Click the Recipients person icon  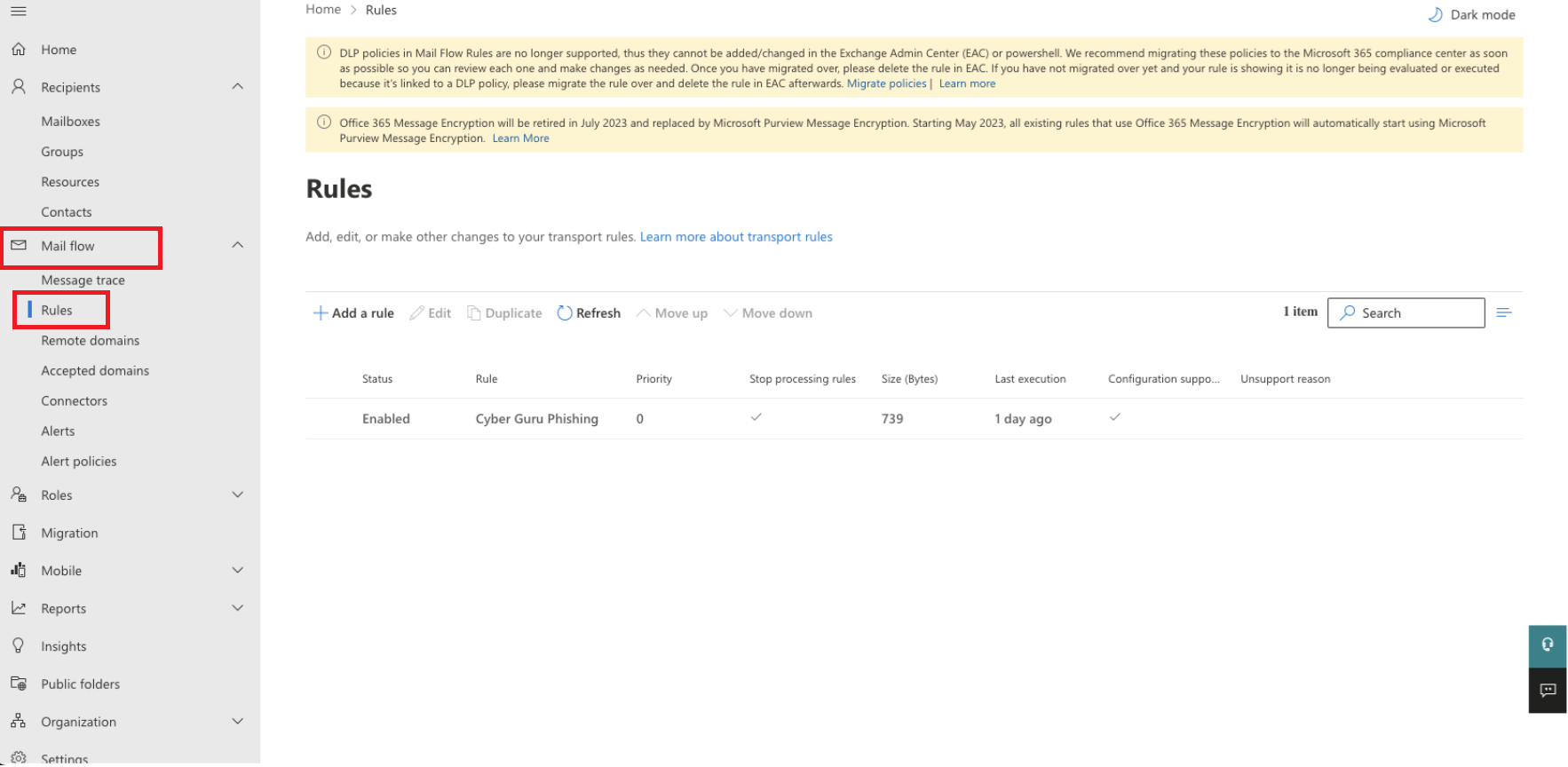tap(19, 87)
